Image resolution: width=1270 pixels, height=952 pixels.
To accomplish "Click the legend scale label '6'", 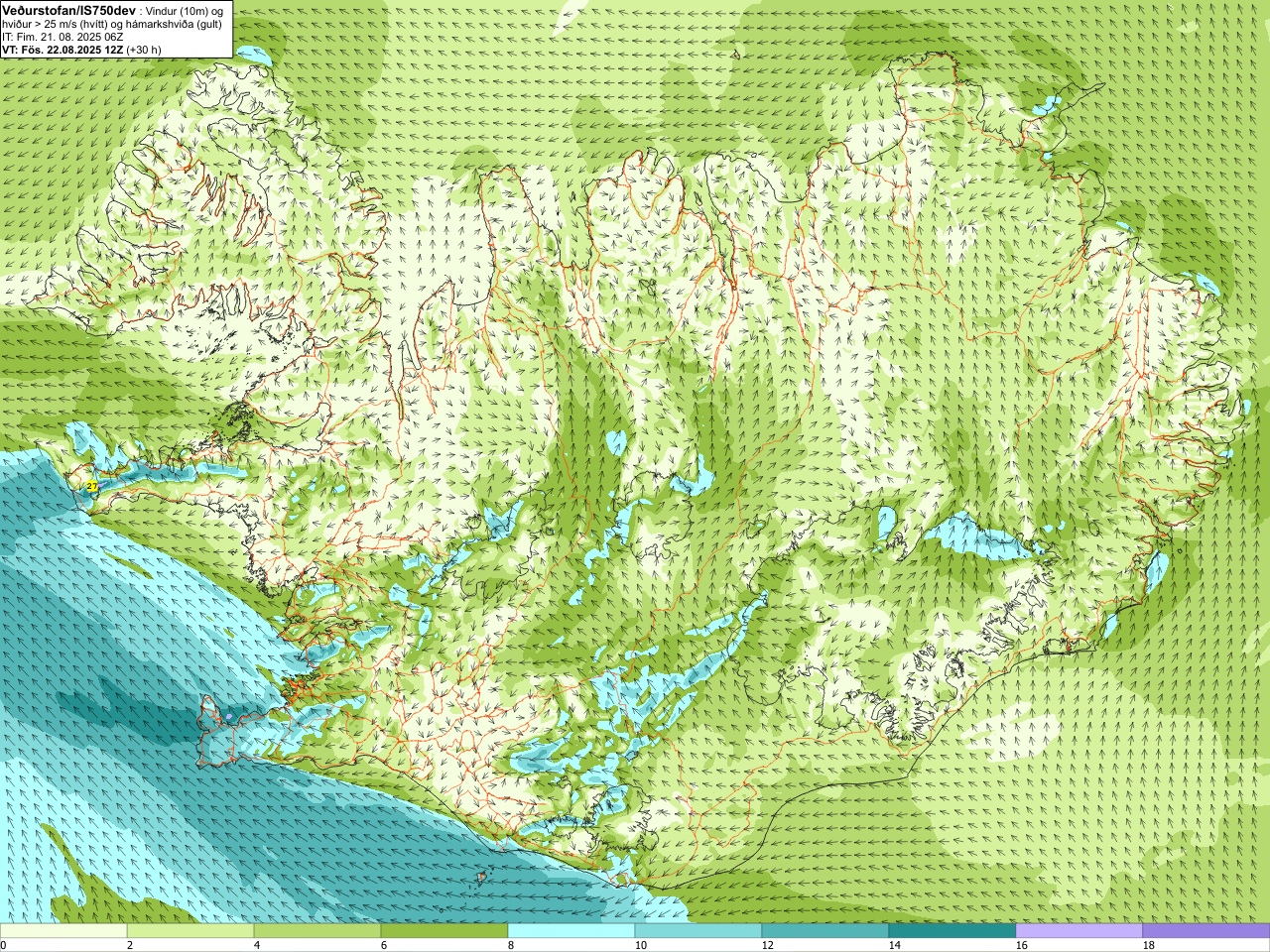I will click(x=384, y=945).
